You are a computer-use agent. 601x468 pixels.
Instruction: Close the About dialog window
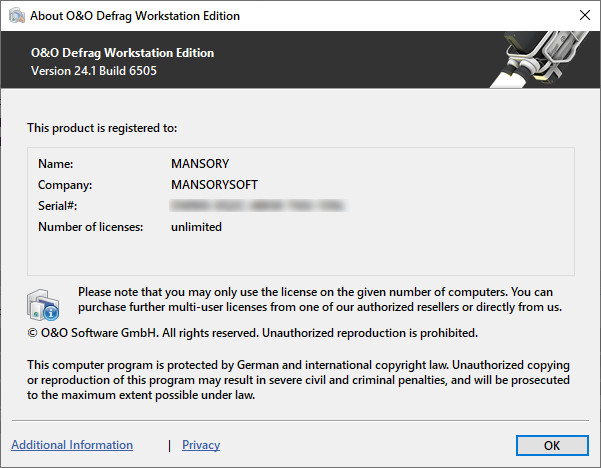(583, 16)
